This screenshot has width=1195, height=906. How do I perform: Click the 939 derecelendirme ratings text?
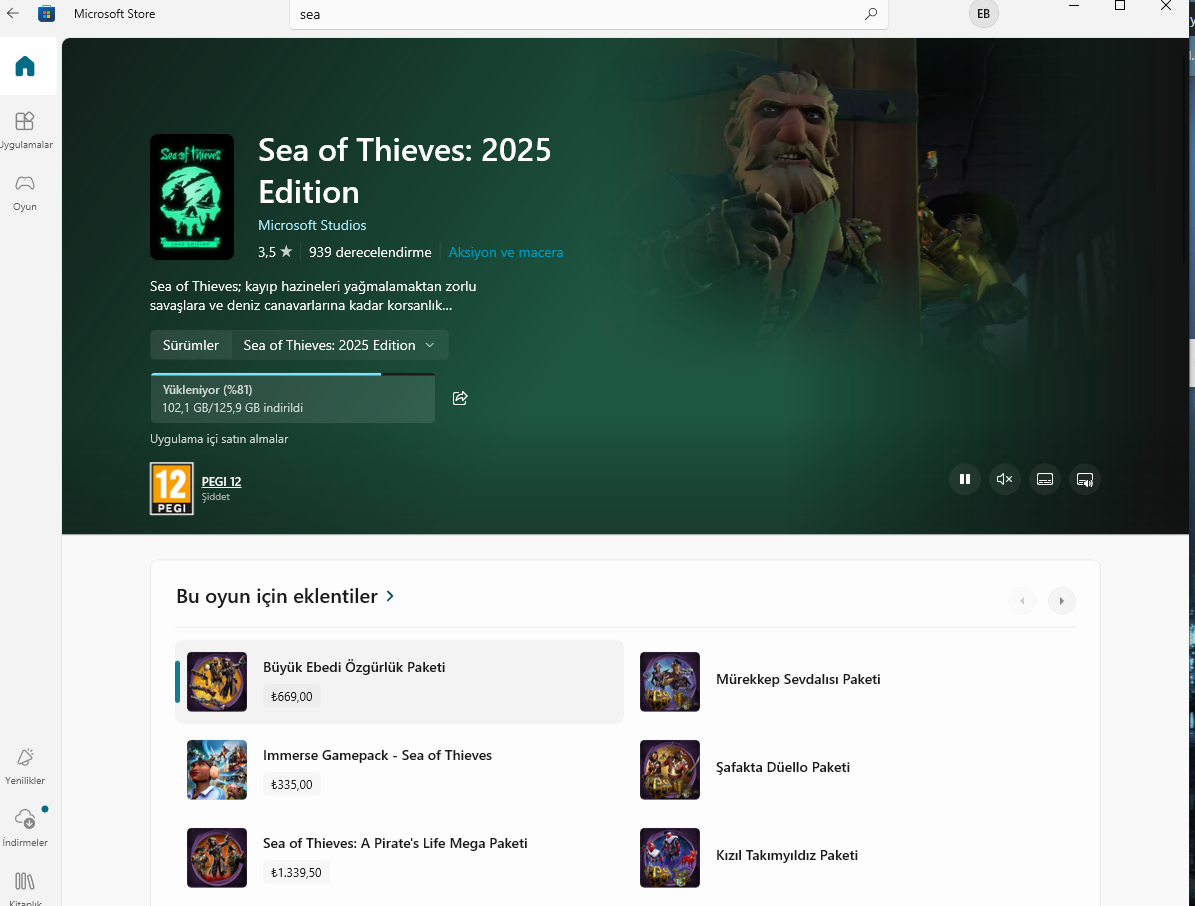(x=370, y=252)
